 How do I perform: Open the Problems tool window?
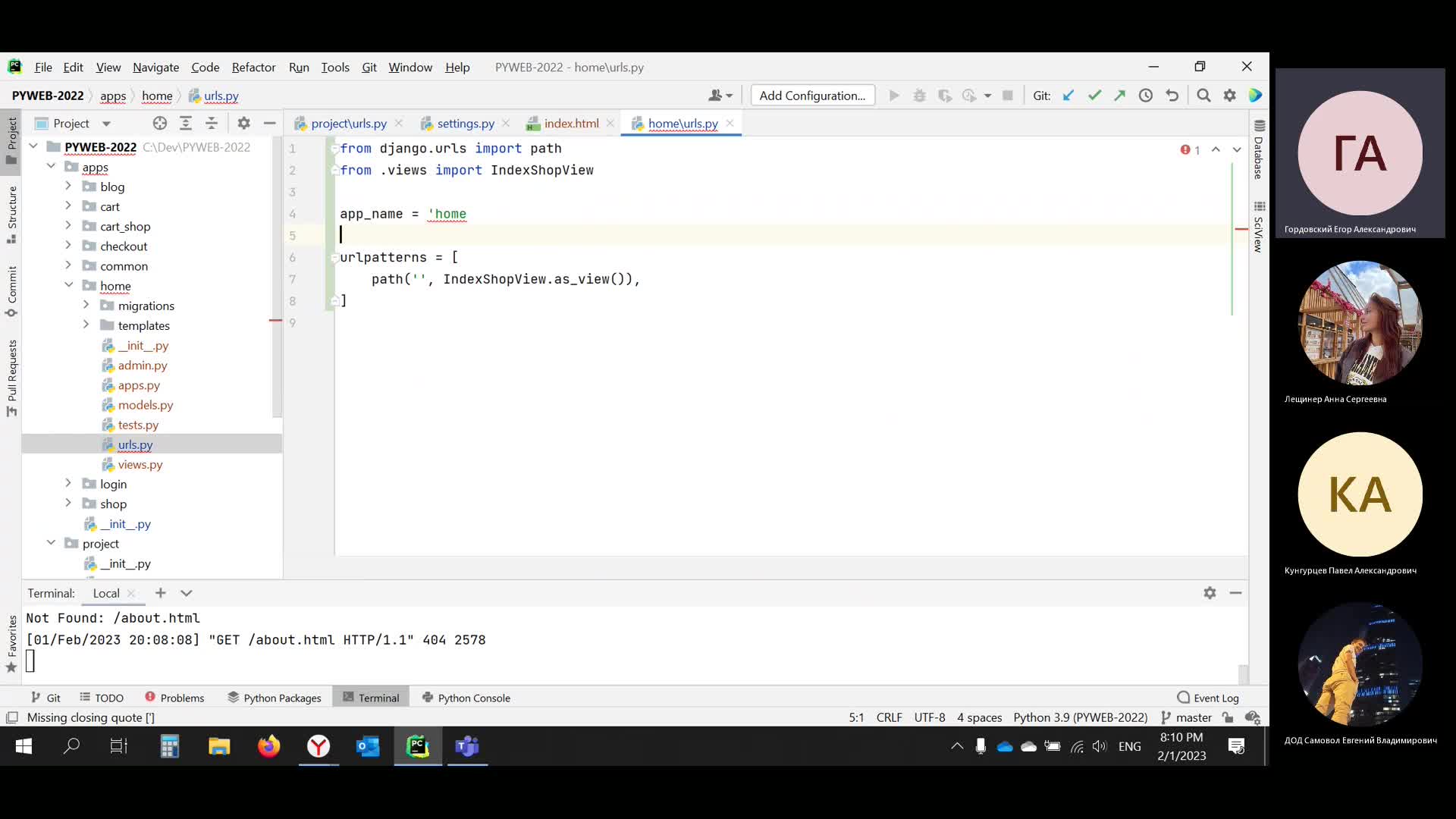click(174, 698)
